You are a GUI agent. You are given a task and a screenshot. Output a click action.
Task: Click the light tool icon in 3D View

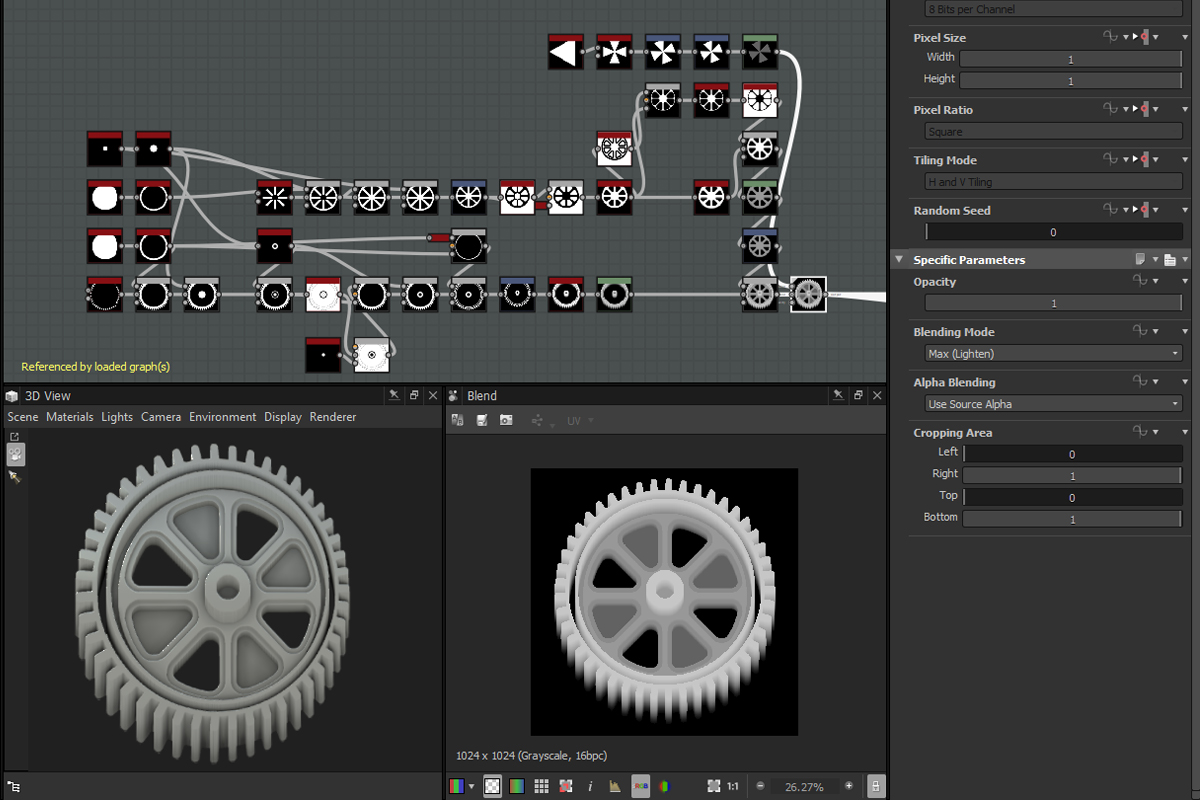tap(16, 478)
